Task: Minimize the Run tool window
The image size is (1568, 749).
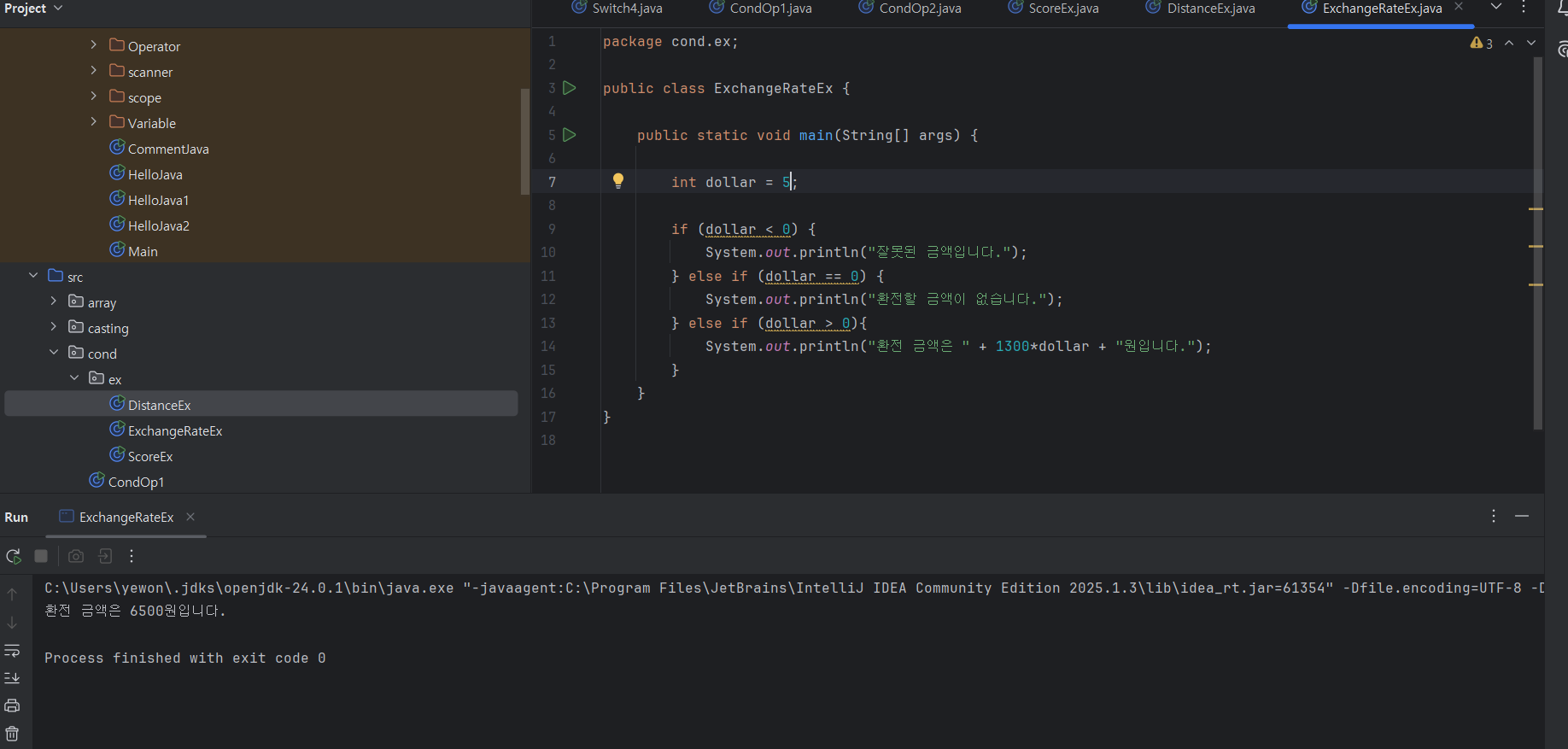Action: 1522,516
